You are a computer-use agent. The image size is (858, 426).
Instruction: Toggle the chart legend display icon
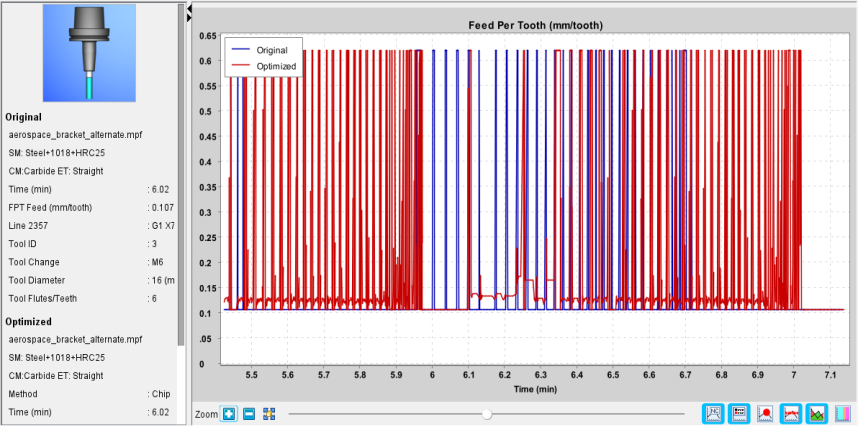coord(739,414)
